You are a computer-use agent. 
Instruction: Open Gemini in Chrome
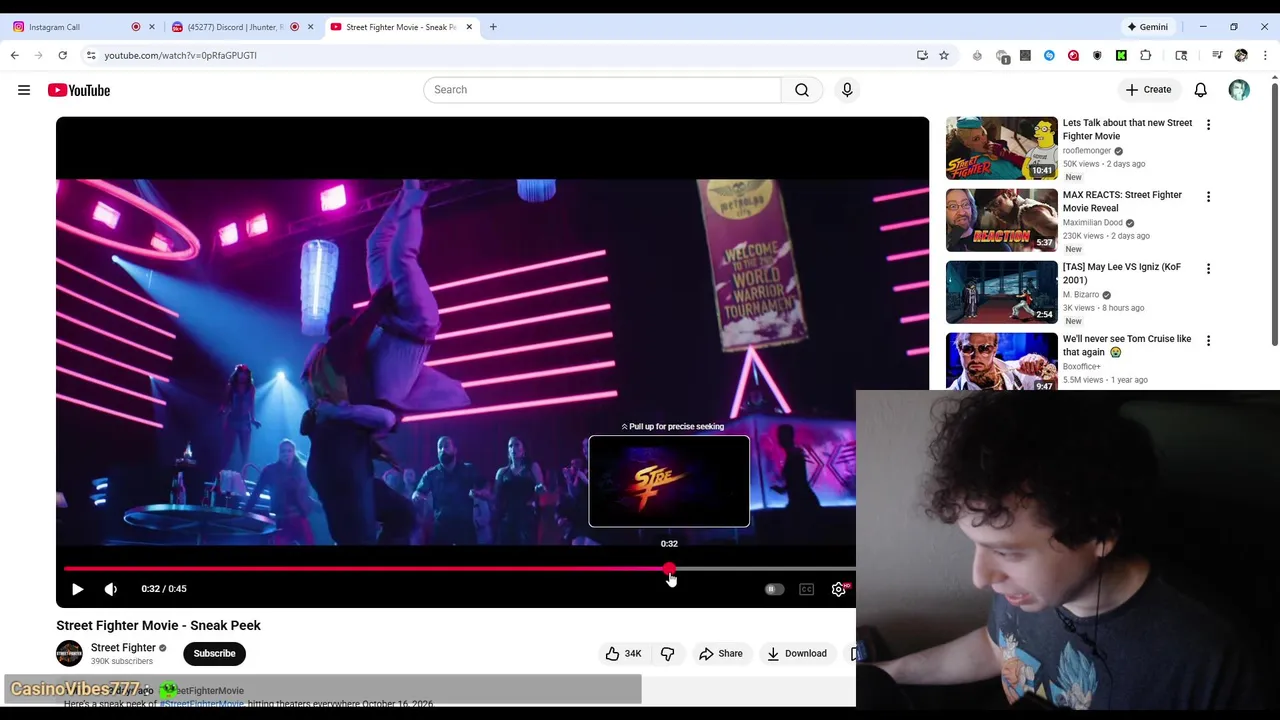tap(1147, 27)
